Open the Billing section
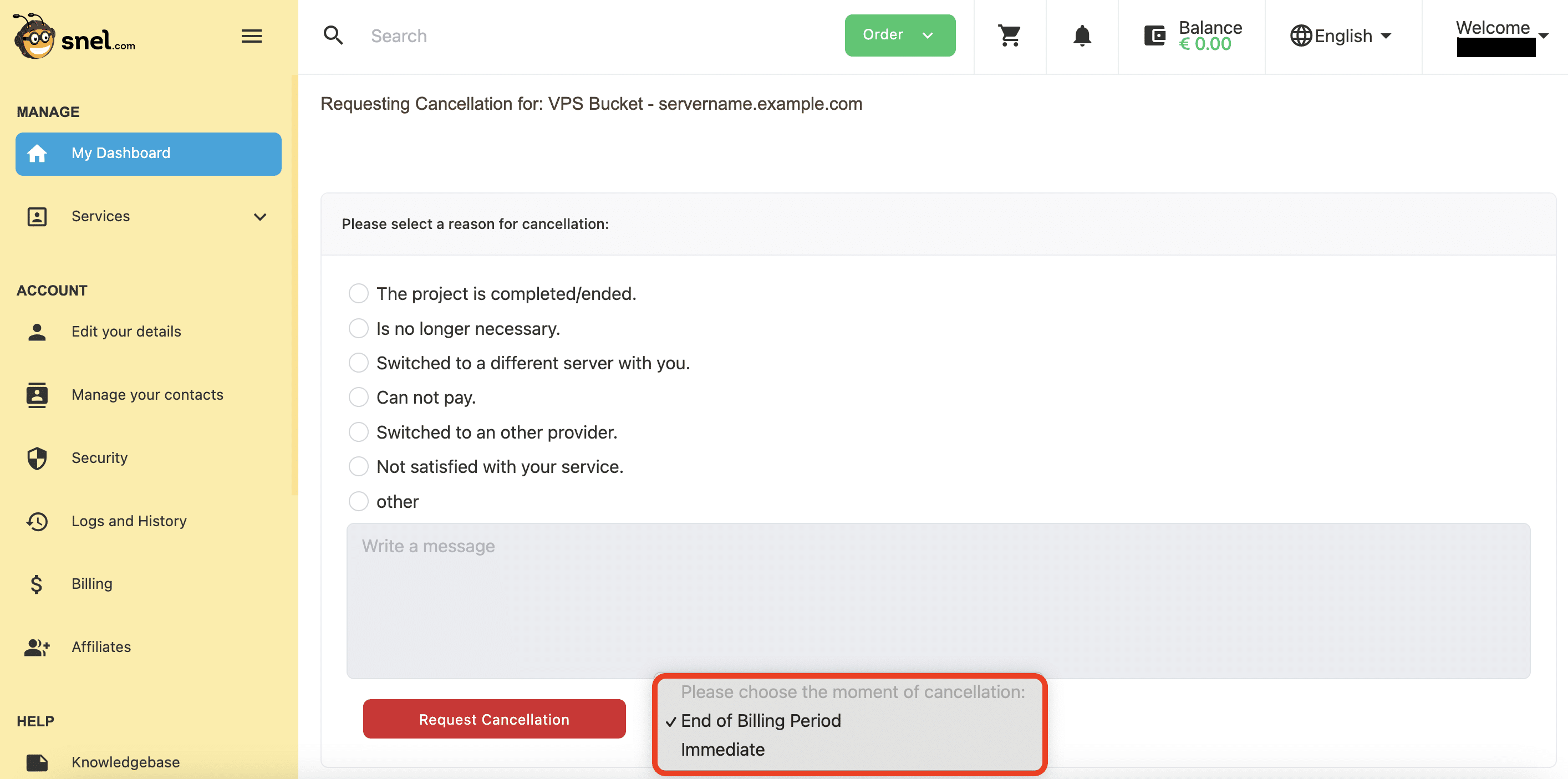1568x779 pixels. coord(92,584)
